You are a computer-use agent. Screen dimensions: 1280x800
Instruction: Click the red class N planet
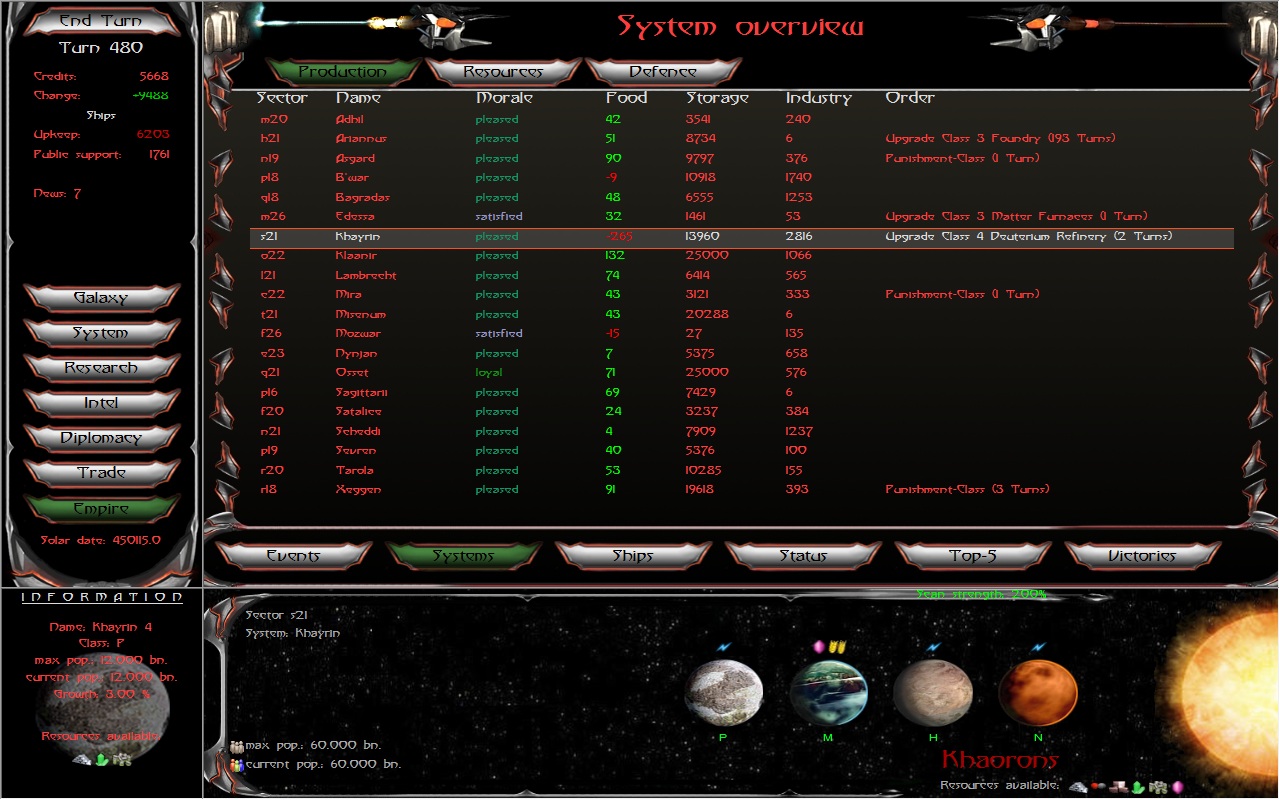click(x=1038, y=692)
